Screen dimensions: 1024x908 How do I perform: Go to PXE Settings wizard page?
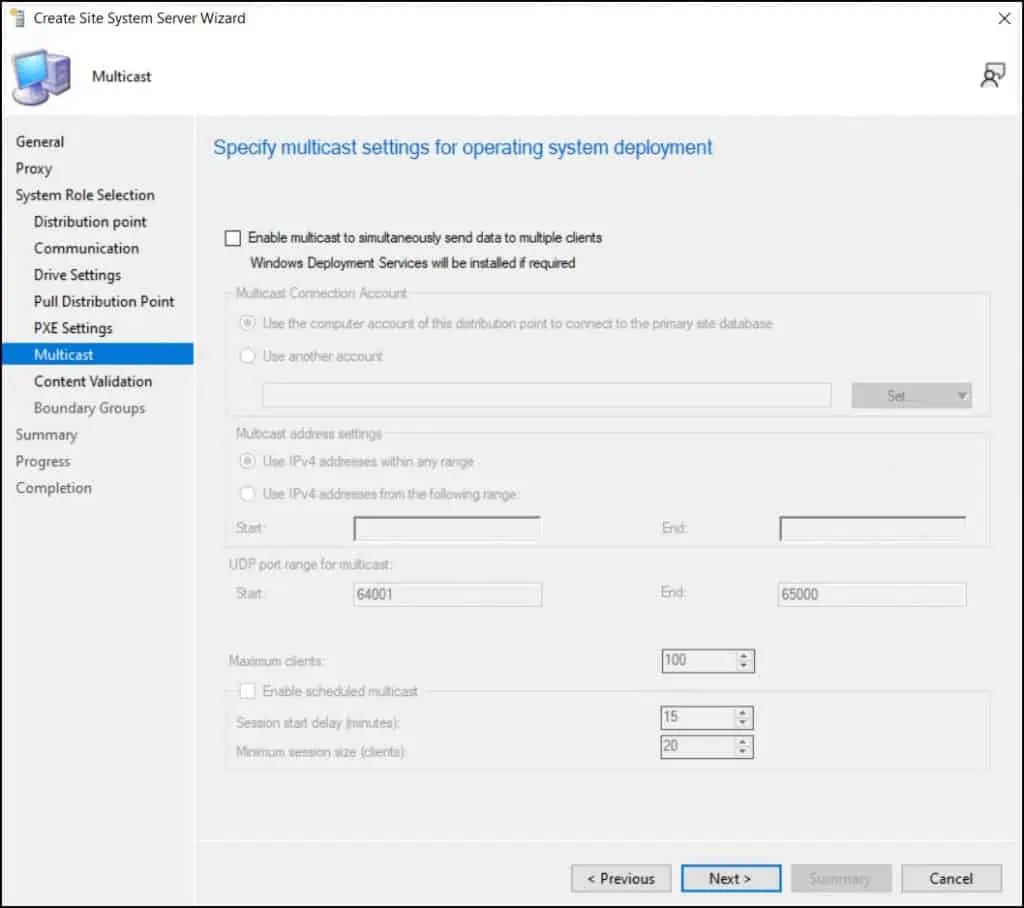tap(73, 328)
